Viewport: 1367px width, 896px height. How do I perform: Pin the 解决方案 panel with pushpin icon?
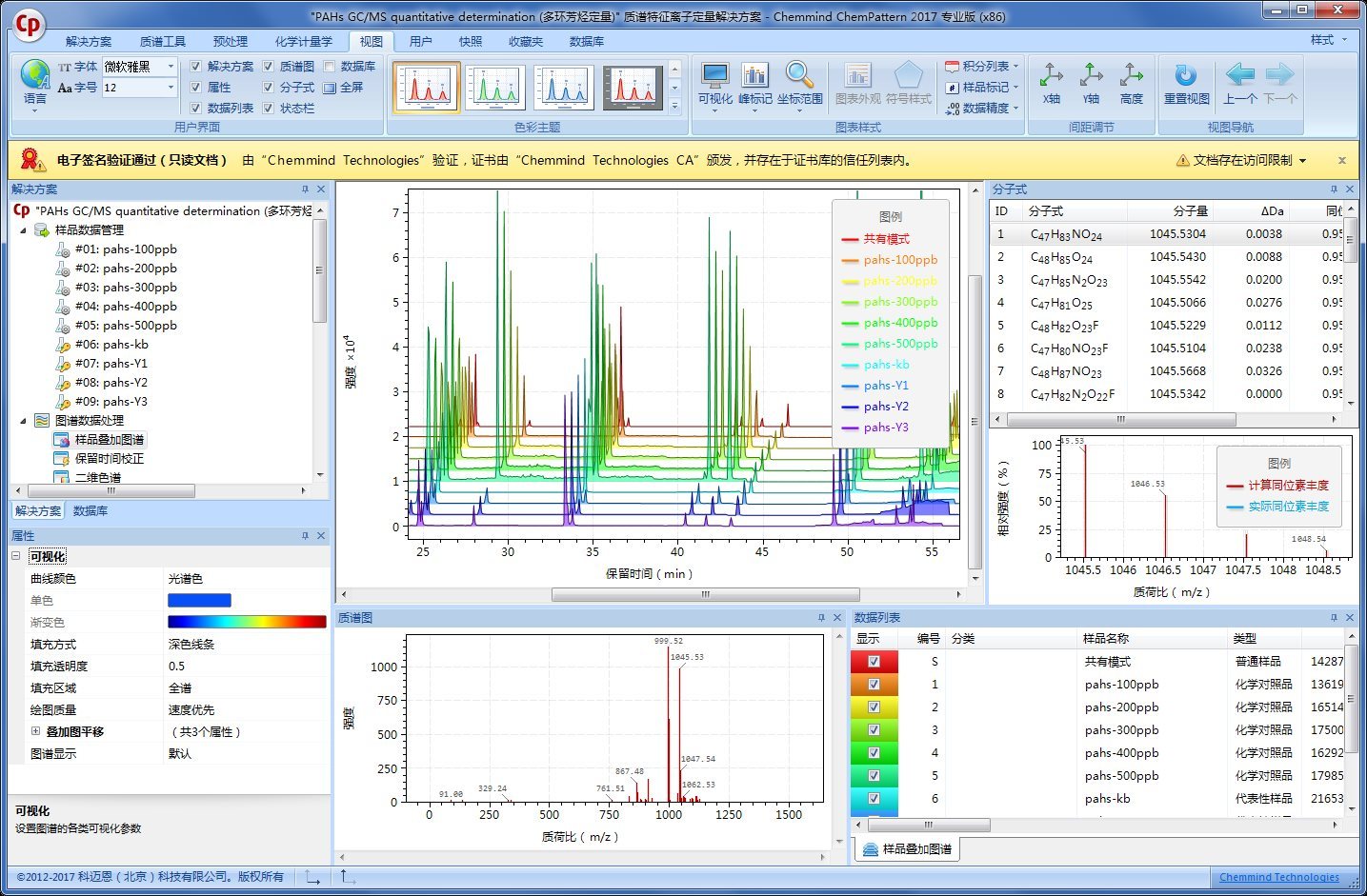pos(305,189)
